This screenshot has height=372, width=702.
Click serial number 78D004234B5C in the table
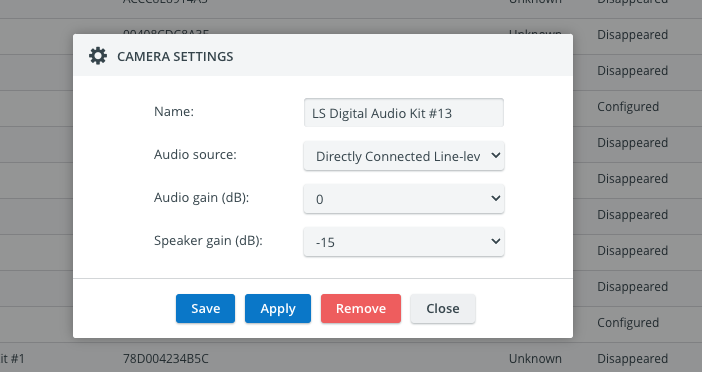click(x=166, y=359)
